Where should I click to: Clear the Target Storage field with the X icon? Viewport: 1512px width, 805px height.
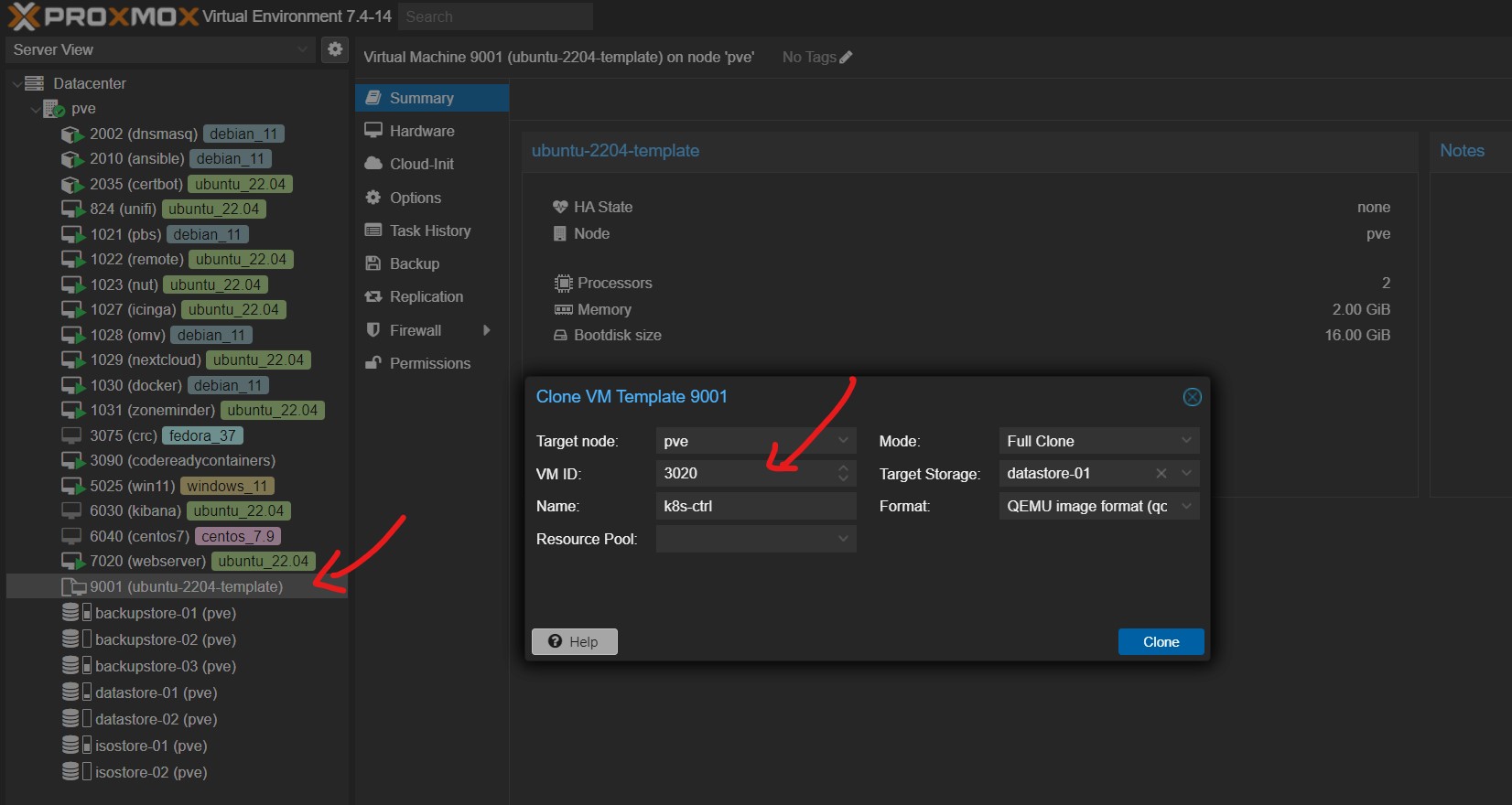click(x=1161, y=474)
